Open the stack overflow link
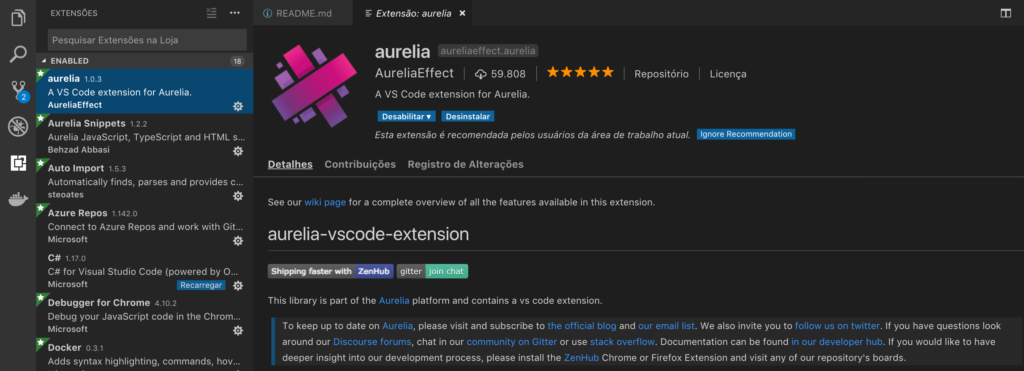The height and width of the screenshot is (371, 1024). pyautogui.click(x=621, y=342)
